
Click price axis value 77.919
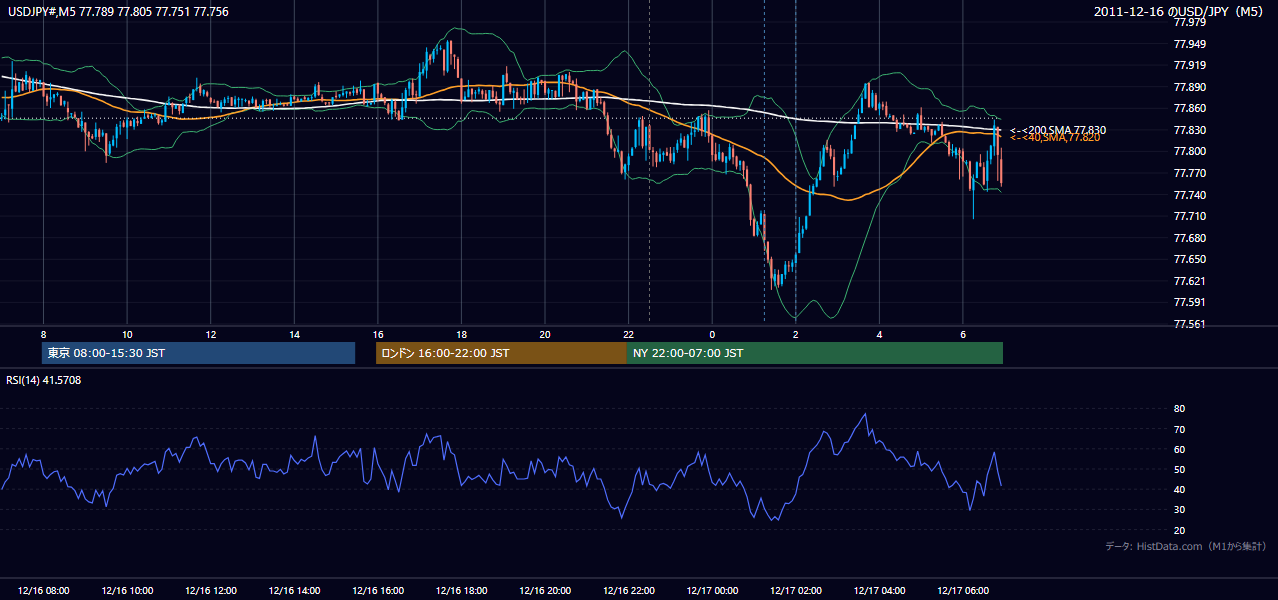point(1190,65)
